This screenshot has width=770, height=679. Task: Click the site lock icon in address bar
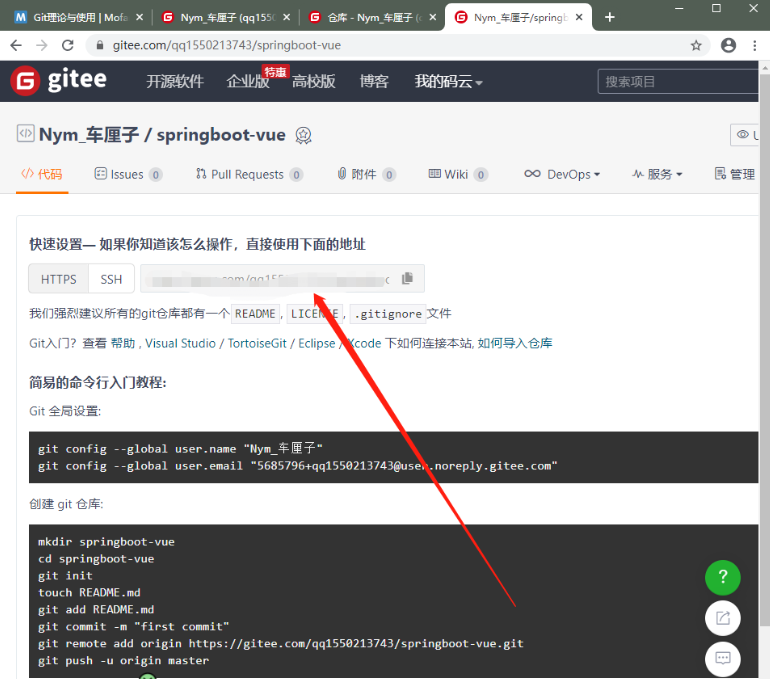coord(100,45)
